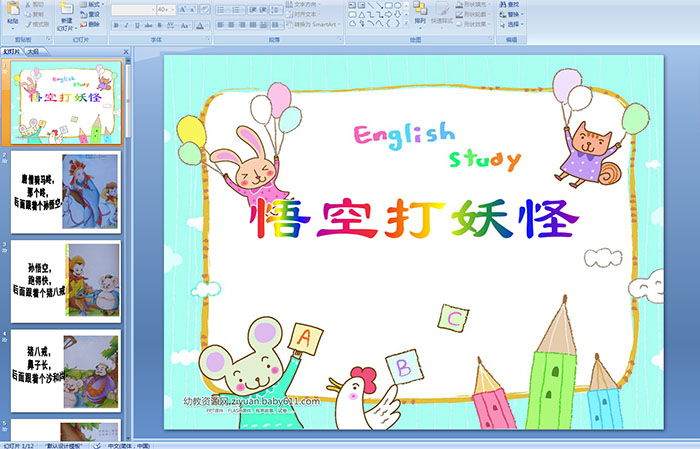This screenshot has width=700, height=449.
Task: Toggle Text Shadow (S) formatting
Action: [159, 25]
